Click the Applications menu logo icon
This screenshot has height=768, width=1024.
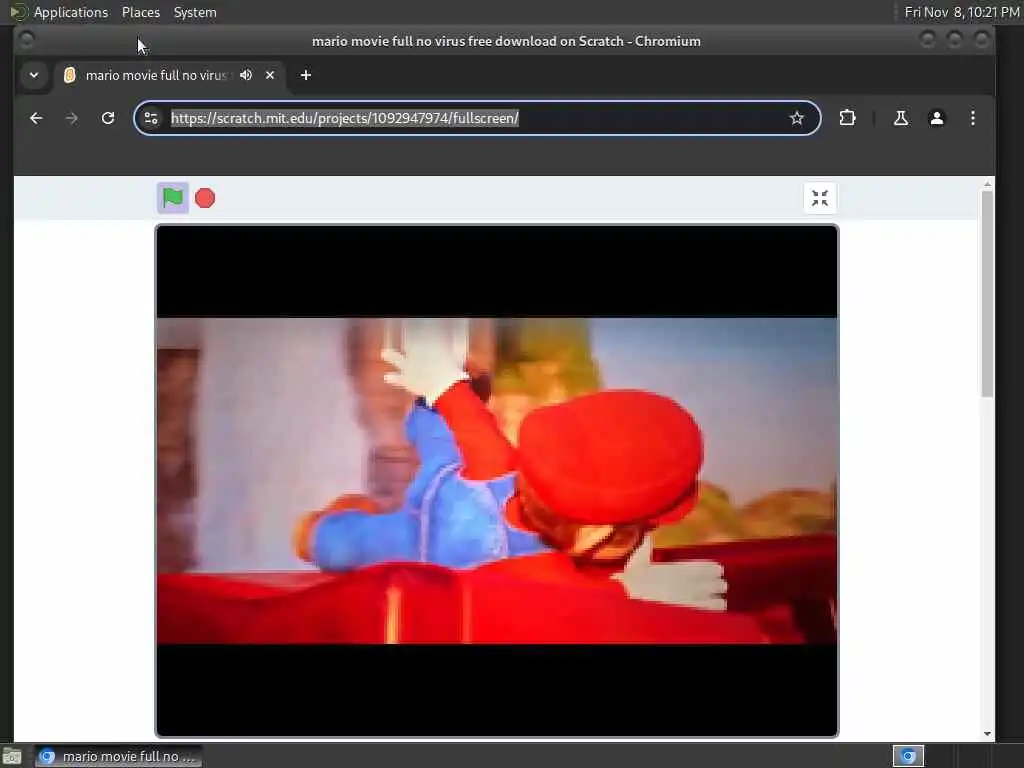(x=18, y=12)
